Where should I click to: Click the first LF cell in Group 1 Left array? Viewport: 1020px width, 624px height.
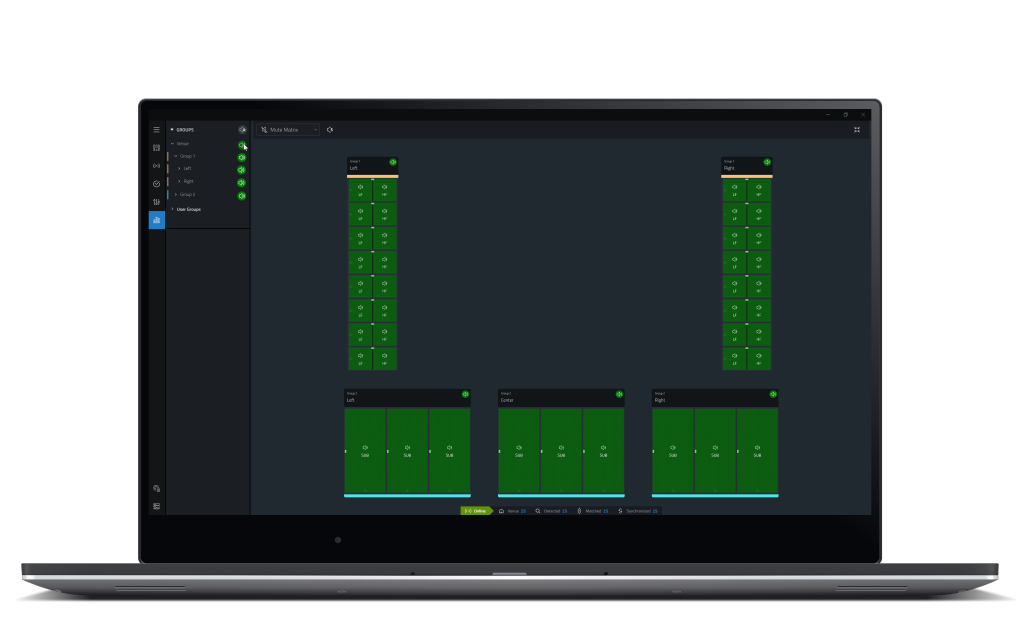pyautogui.click(x=360, y=190)
